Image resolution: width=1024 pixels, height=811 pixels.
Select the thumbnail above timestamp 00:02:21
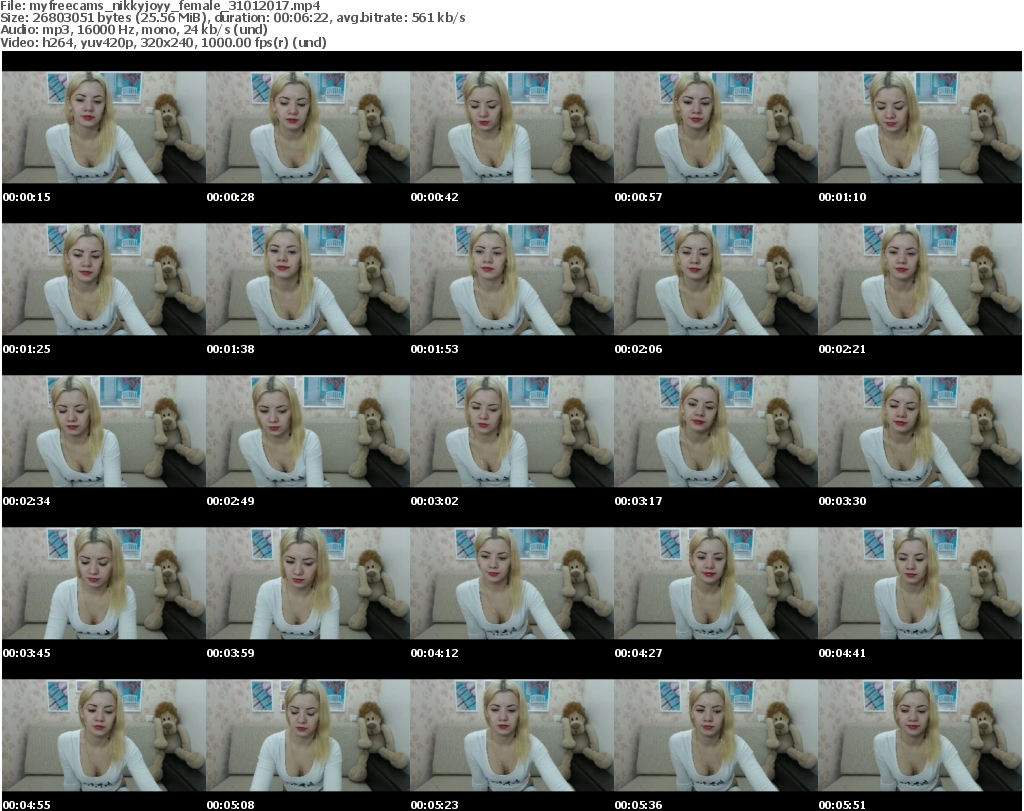920,279
